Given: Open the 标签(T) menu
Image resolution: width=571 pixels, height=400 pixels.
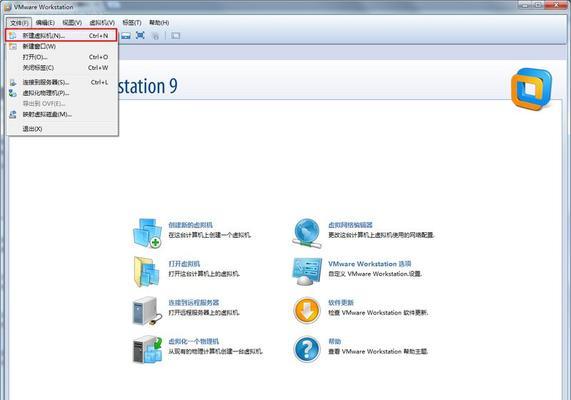Looking at the screenshot, I should click(131, 23).
